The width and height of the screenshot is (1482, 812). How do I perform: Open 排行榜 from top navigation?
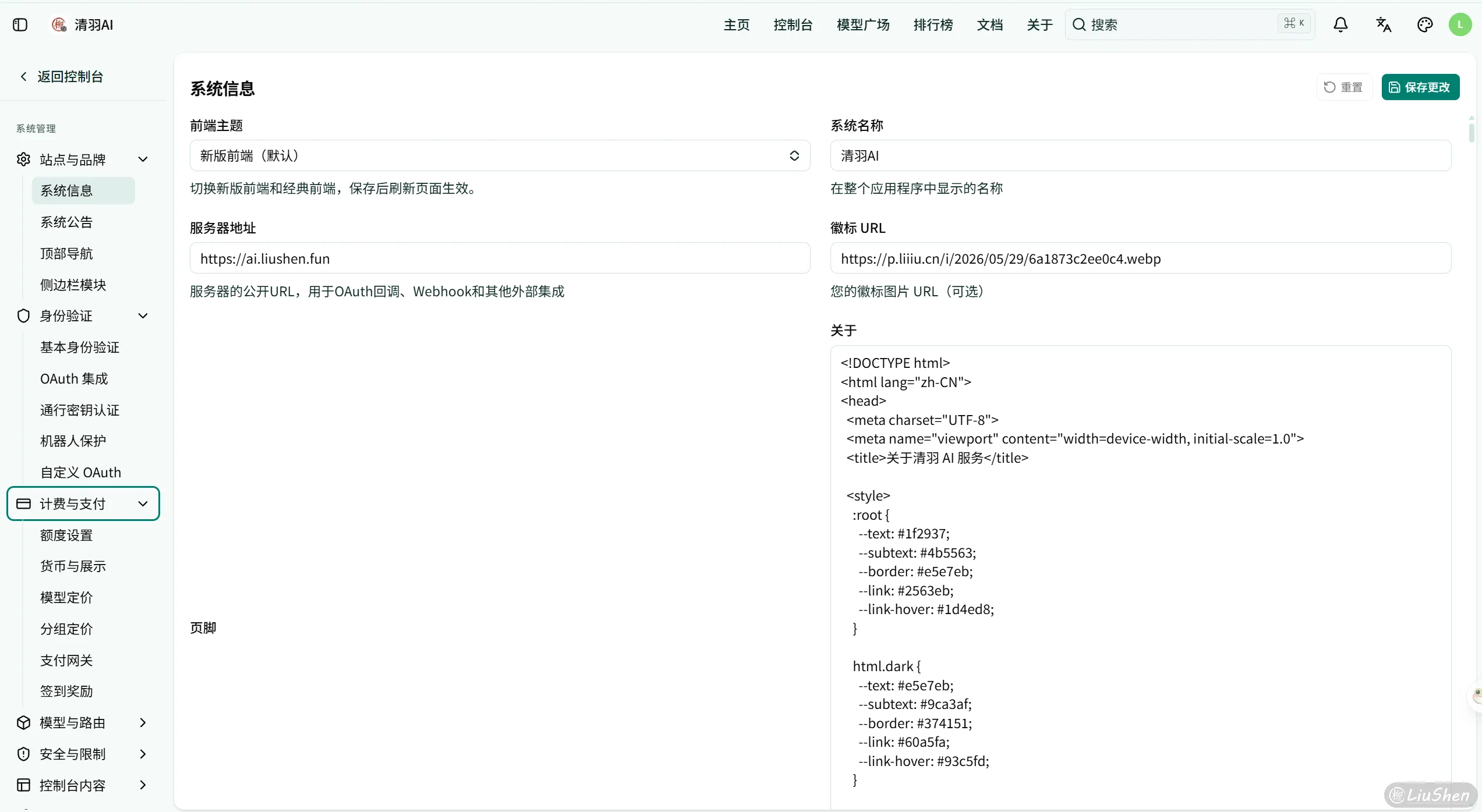(x=933, y=24)
